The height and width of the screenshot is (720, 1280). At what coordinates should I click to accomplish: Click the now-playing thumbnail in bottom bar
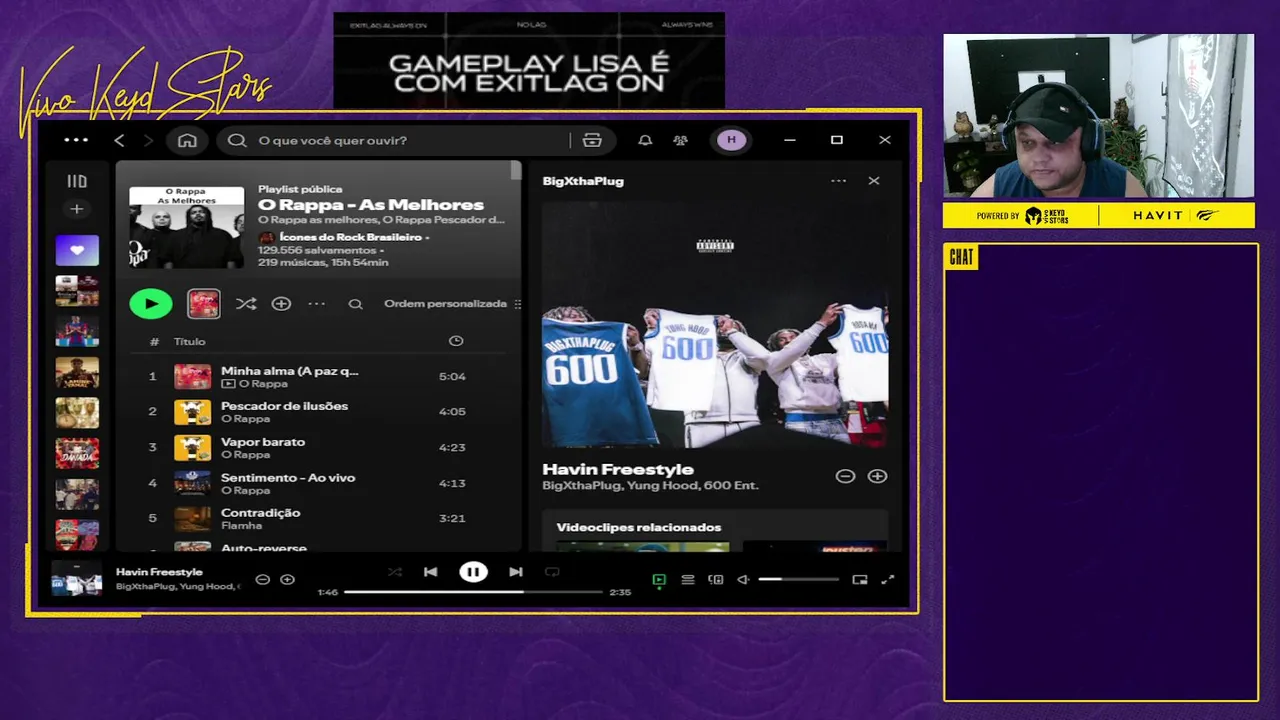click(77, 579)
